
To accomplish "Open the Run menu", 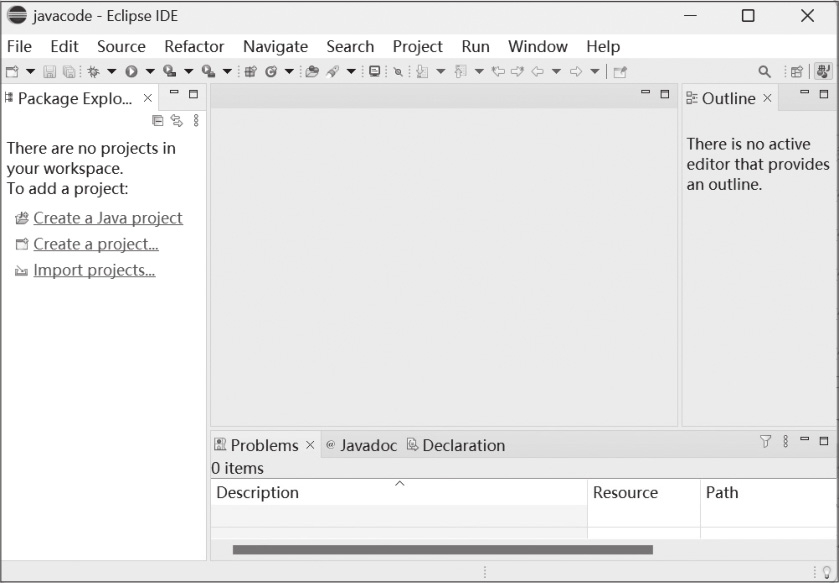I will [x=476, y=47].
